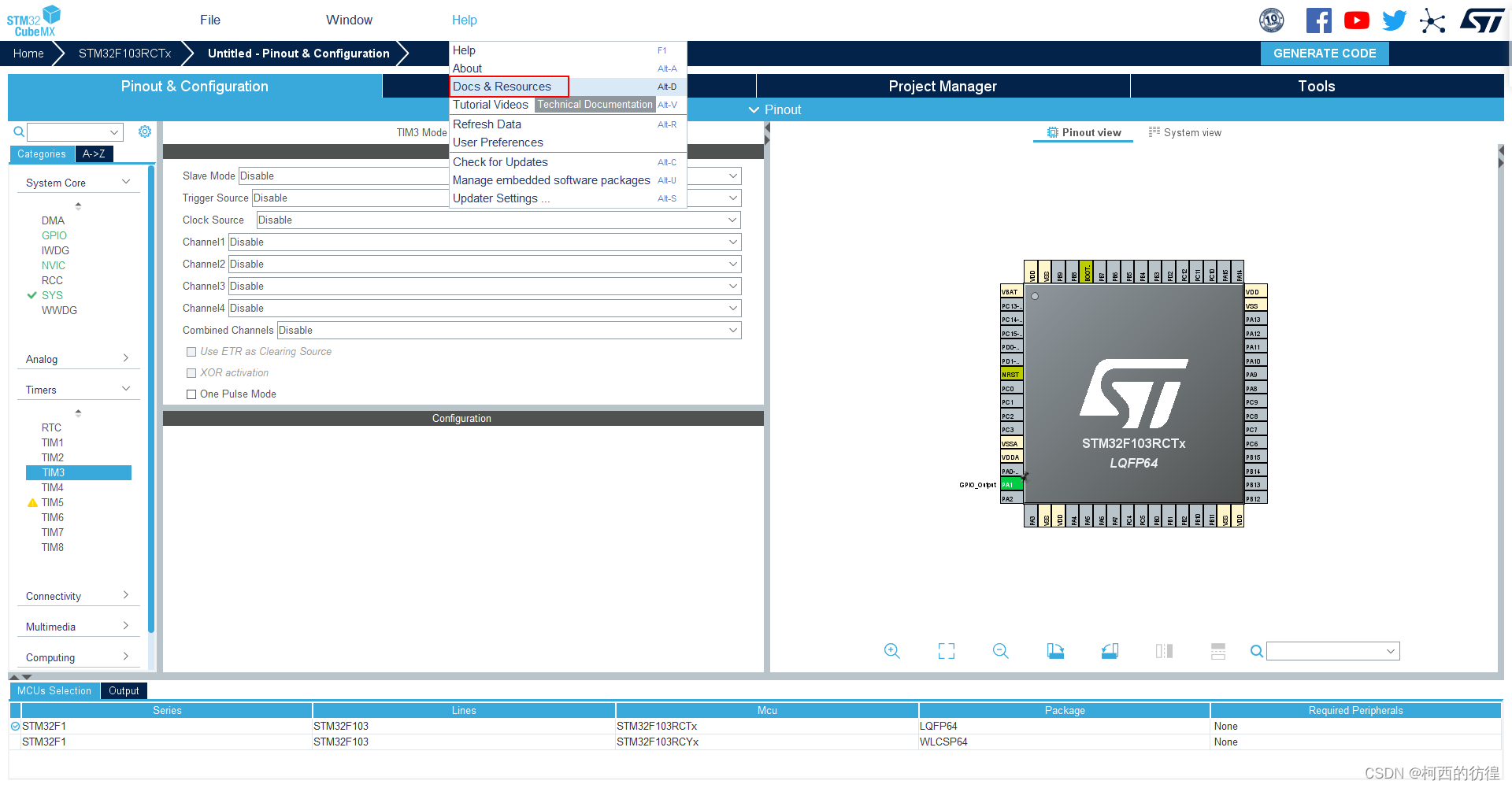Click the Pinout view icon

(x=1053, y=132)
